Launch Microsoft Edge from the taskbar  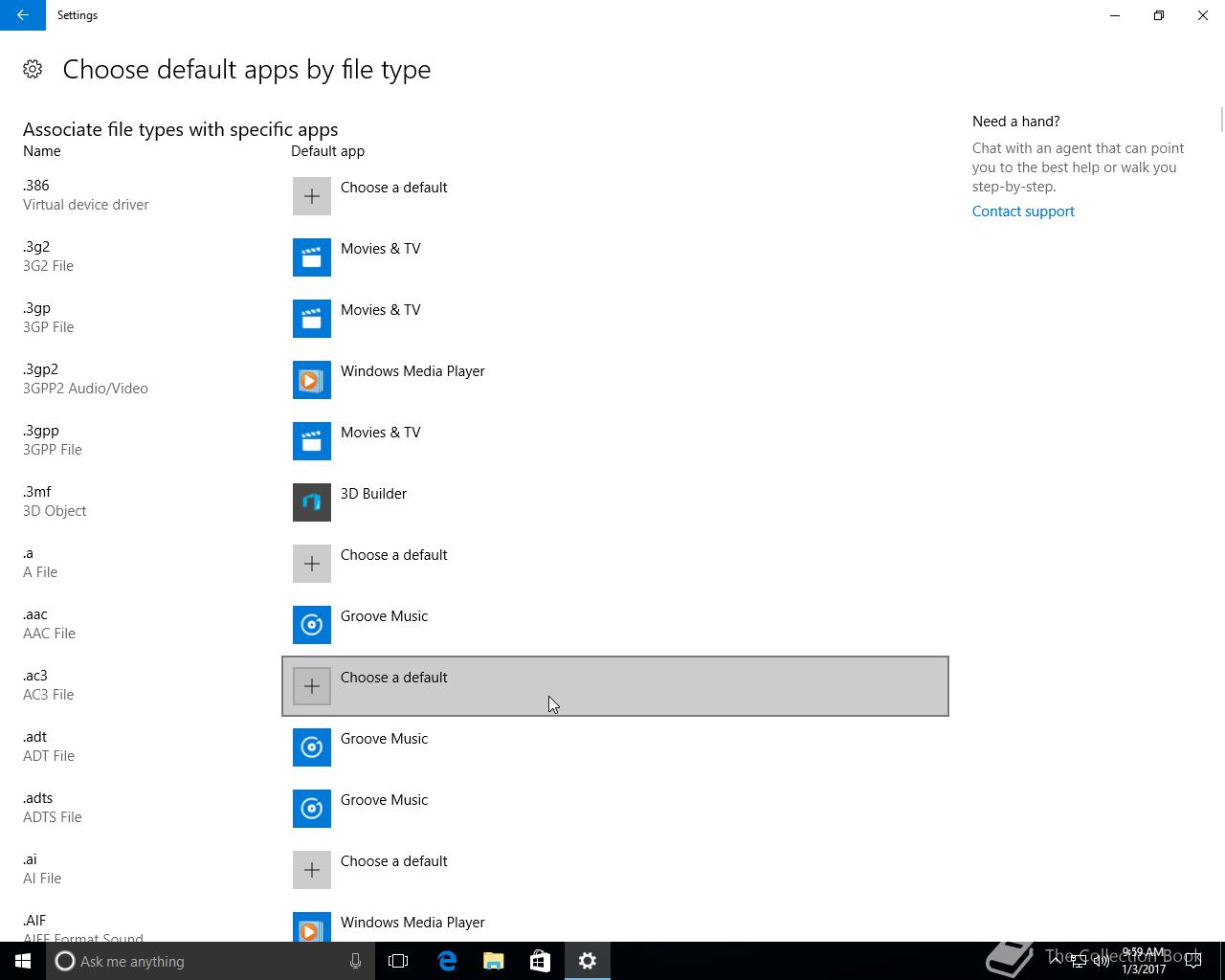pyautogui.click(x=446, y=961)
